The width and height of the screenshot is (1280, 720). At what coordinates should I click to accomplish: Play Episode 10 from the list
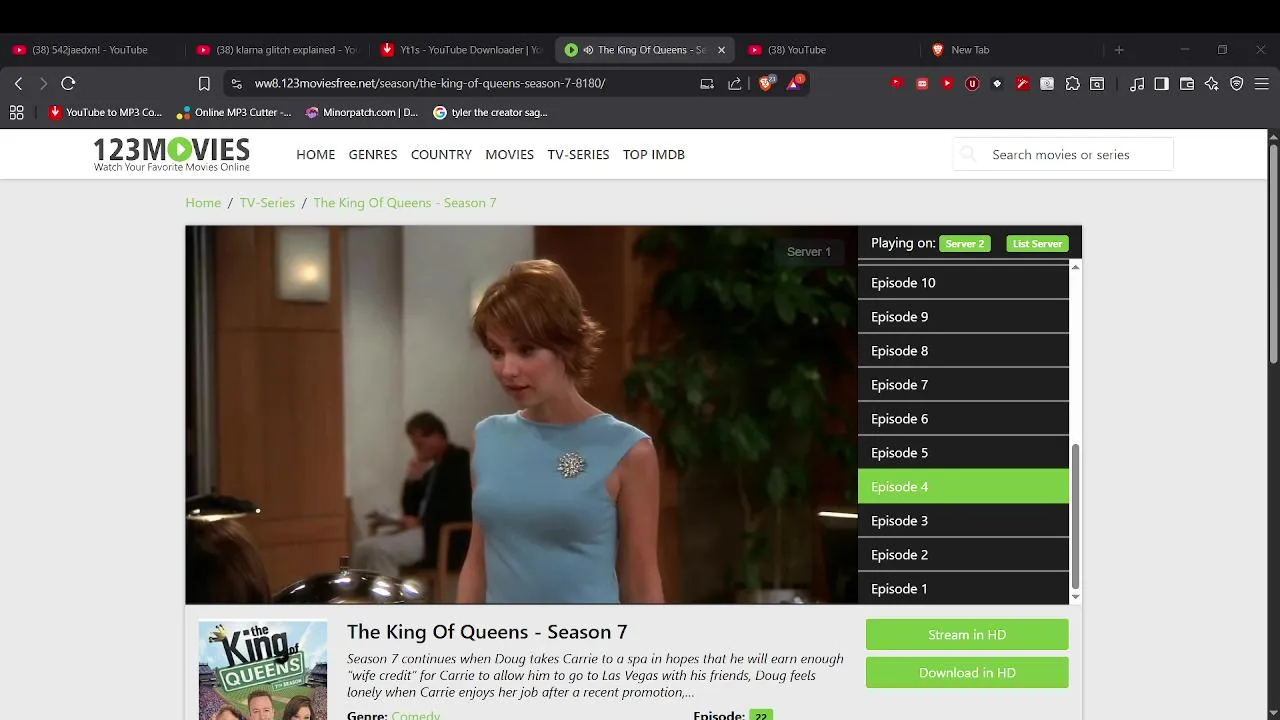(x=963, y=283)
